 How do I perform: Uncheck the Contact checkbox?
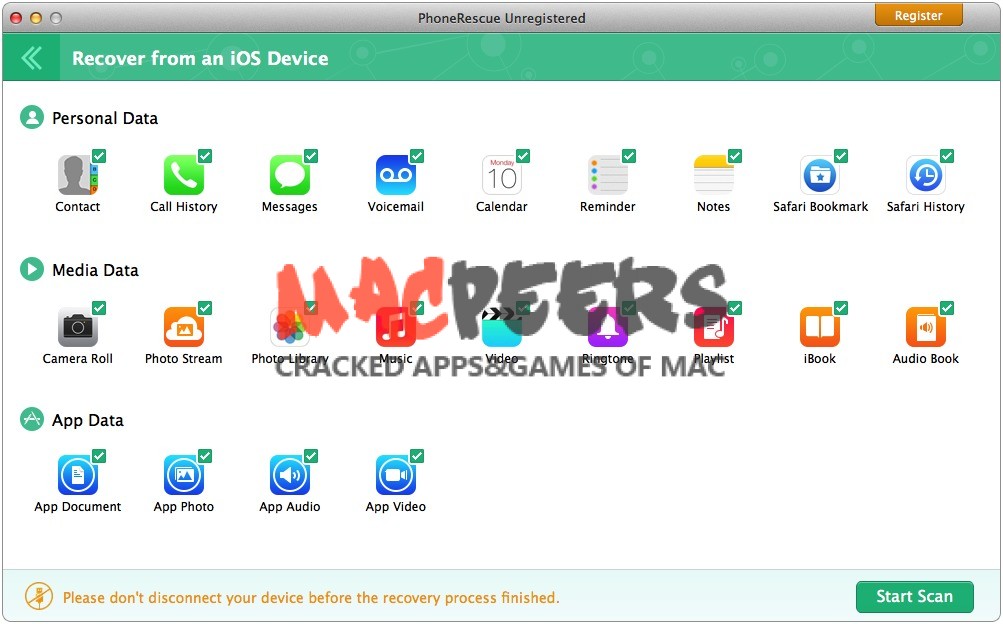point(99,155)
